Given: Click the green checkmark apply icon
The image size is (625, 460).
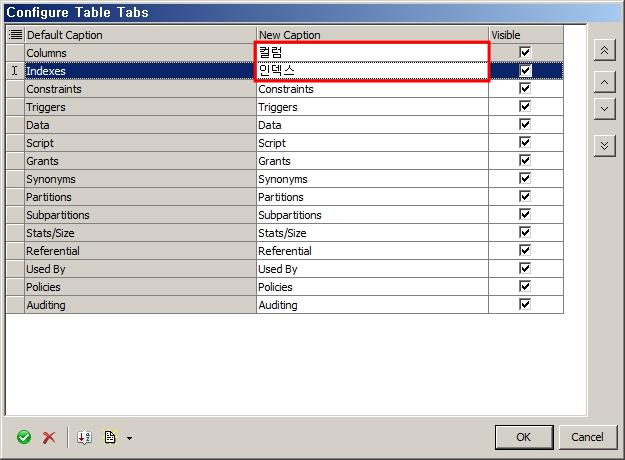Looking at the screenshot, I should click(x=24, y=437).
